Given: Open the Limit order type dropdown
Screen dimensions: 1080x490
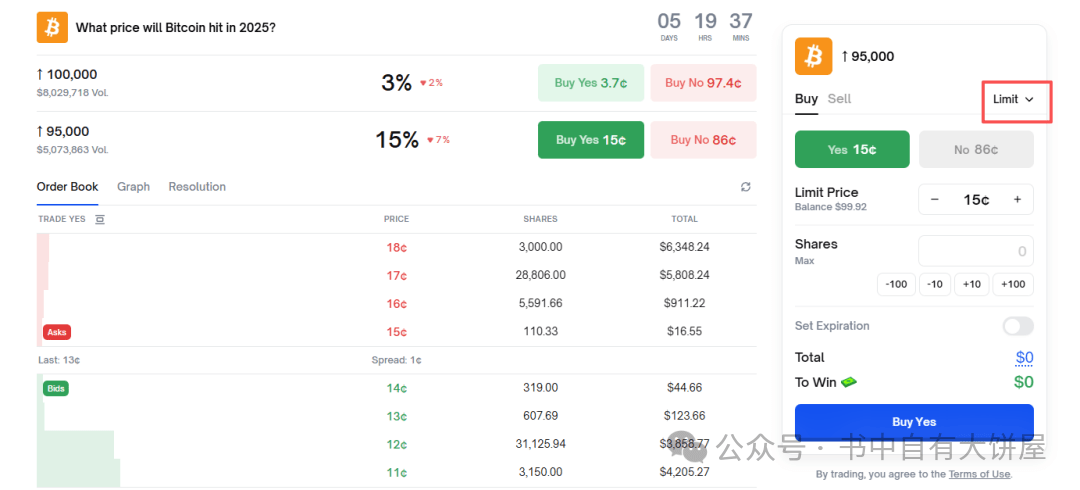Looking at the screenshot, I should [1013, 99].
